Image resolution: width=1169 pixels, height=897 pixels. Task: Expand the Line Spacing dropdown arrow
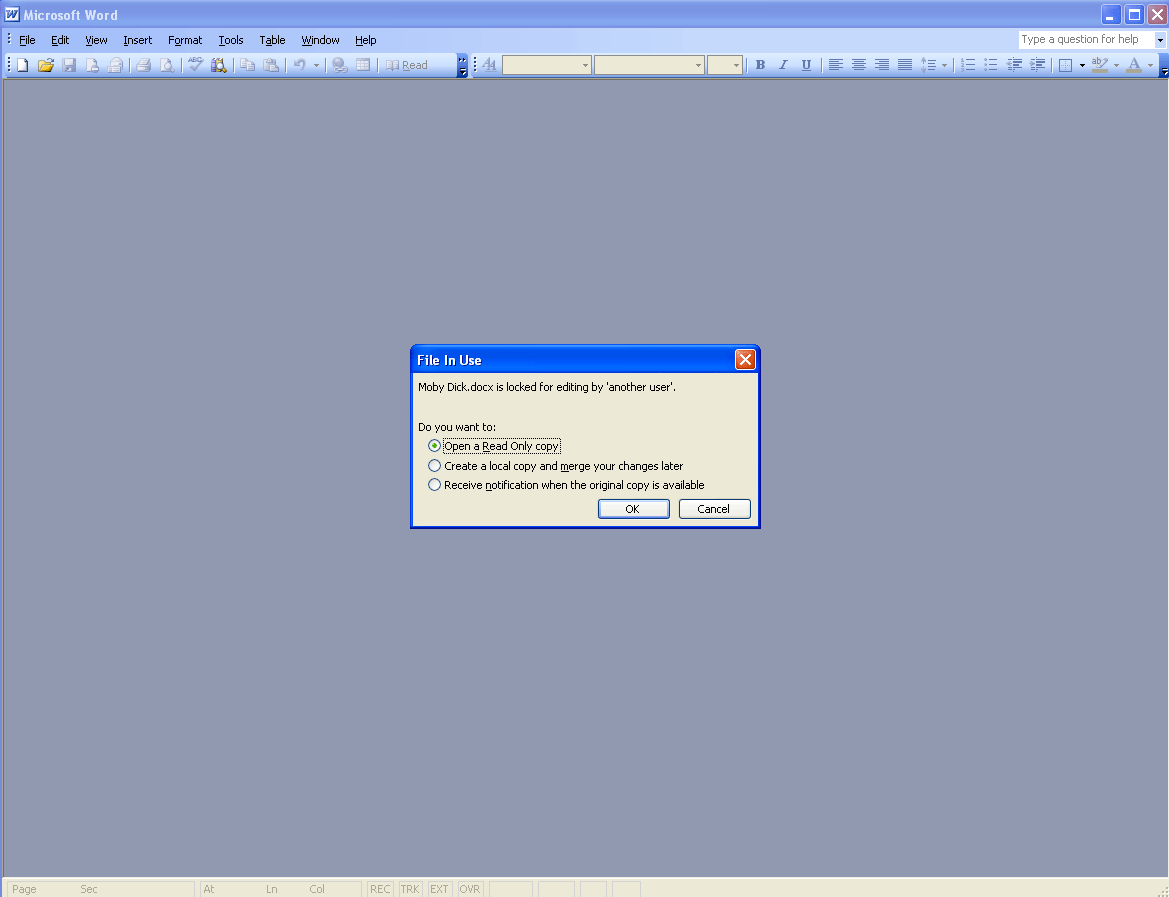coord(945,65)
